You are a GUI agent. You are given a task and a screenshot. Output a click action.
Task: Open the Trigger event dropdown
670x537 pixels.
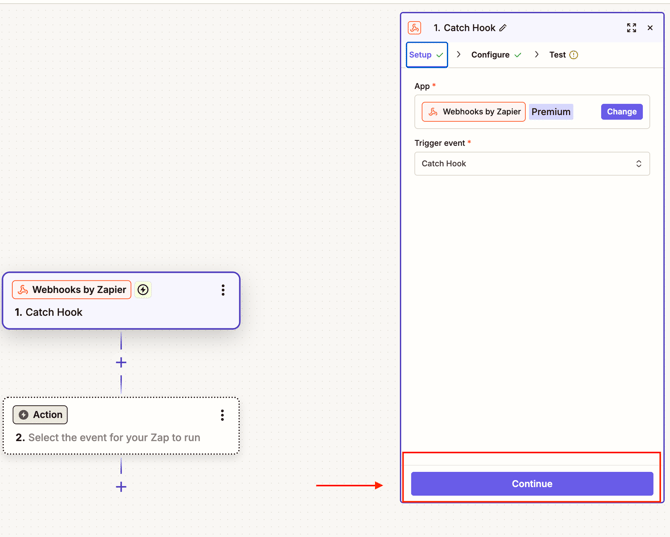tap(532, 164)
